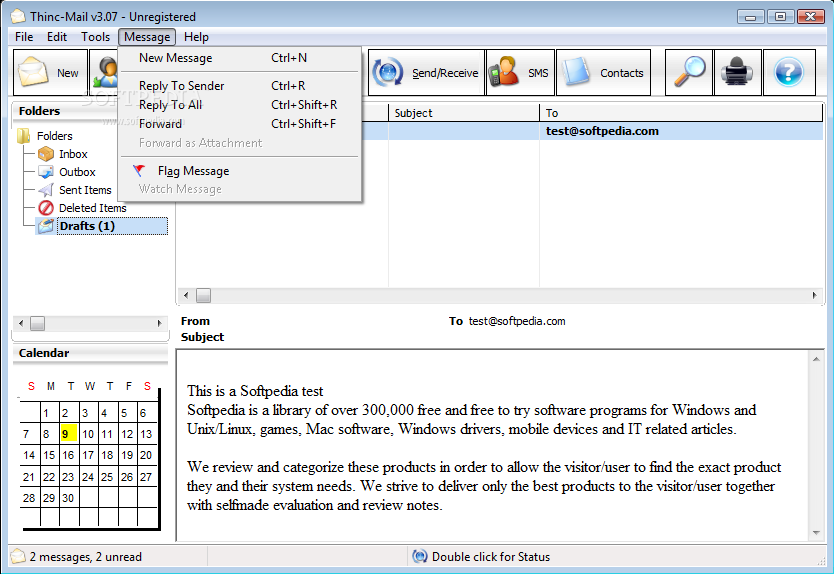Screen dimensions: 834x574
Task: Click message body scroll up arrow
Action: pos(816,360)
